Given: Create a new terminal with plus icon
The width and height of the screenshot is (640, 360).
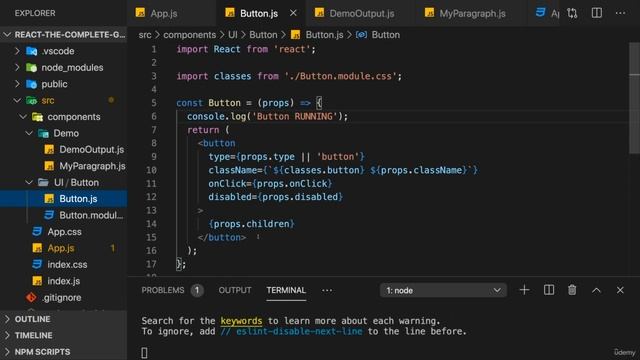Looking at the screenshot, I should [524, 290].
